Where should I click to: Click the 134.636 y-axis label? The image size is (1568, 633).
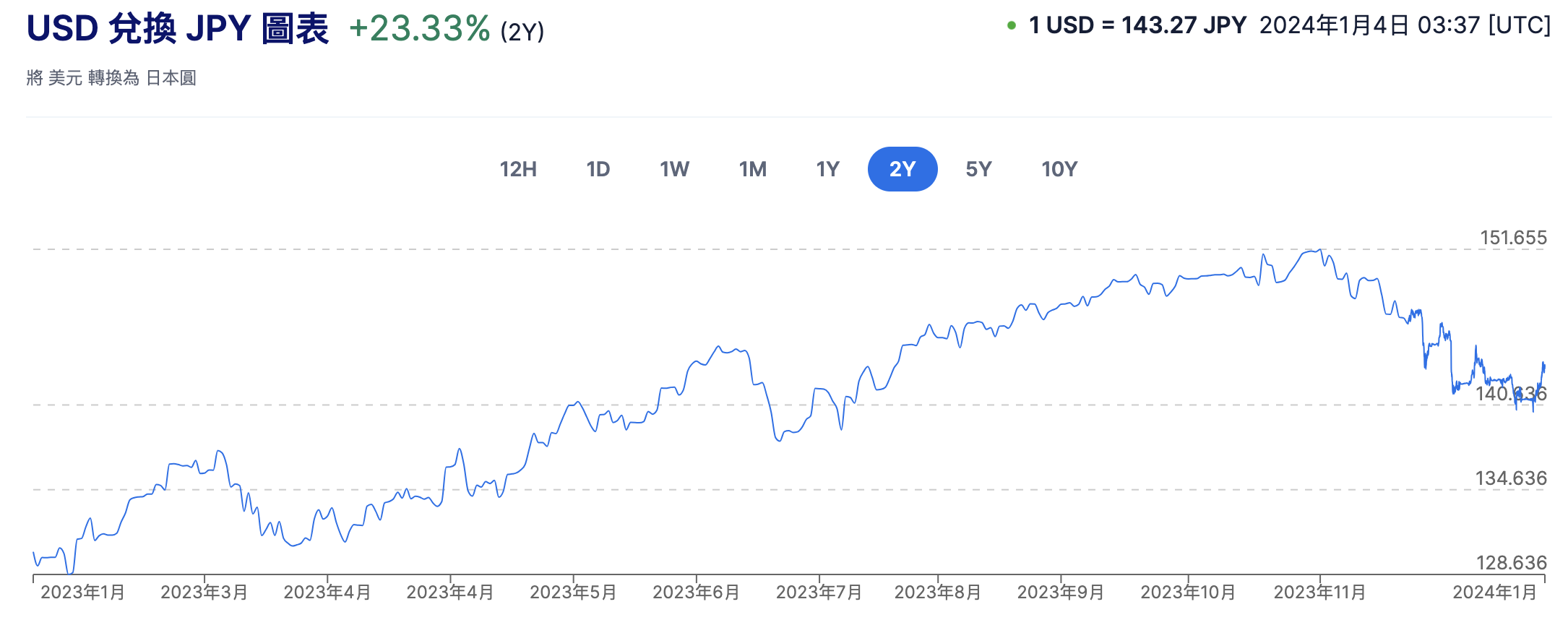coord(1511,478)
